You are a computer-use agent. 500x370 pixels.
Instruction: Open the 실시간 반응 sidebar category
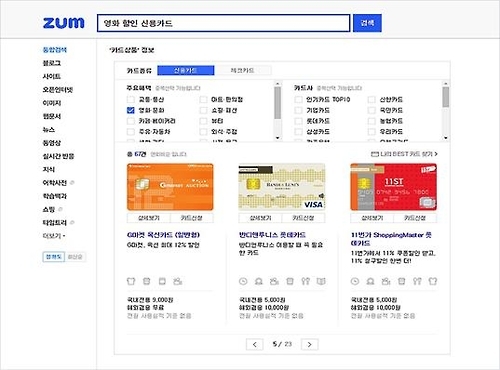[x=58, y=156]
